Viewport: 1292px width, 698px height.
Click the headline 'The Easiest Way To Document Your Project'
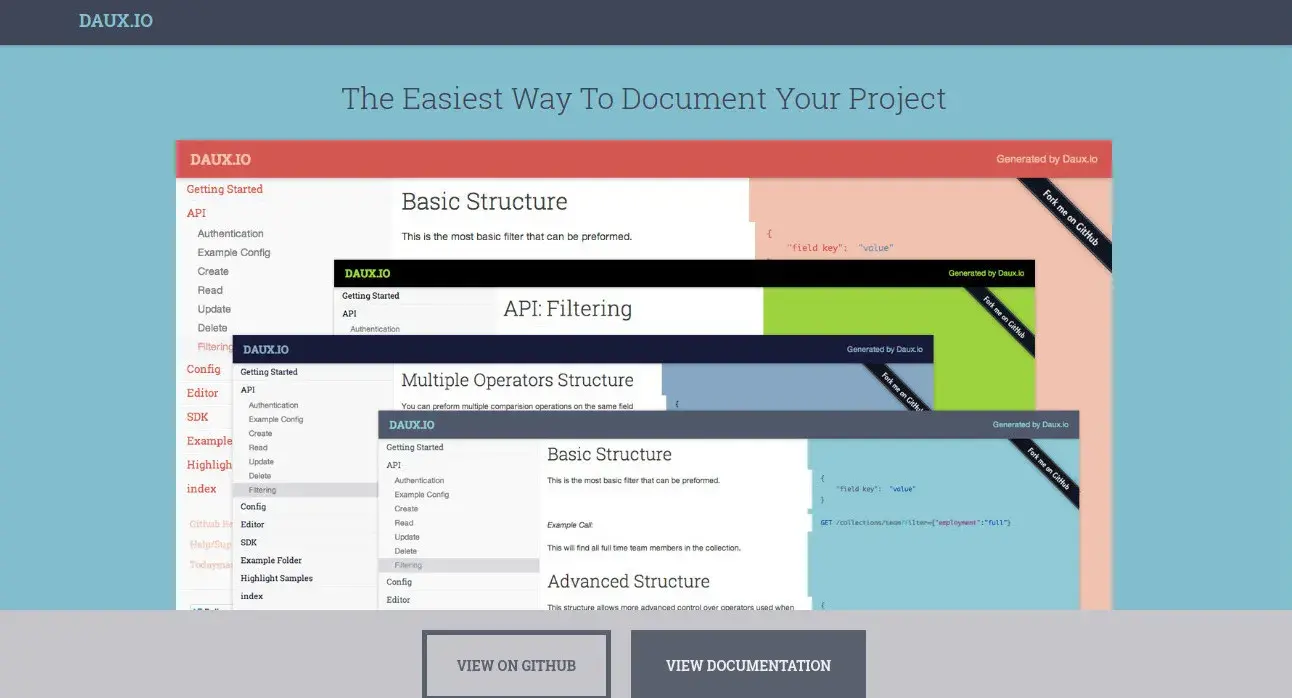click(x=644, y=99)
